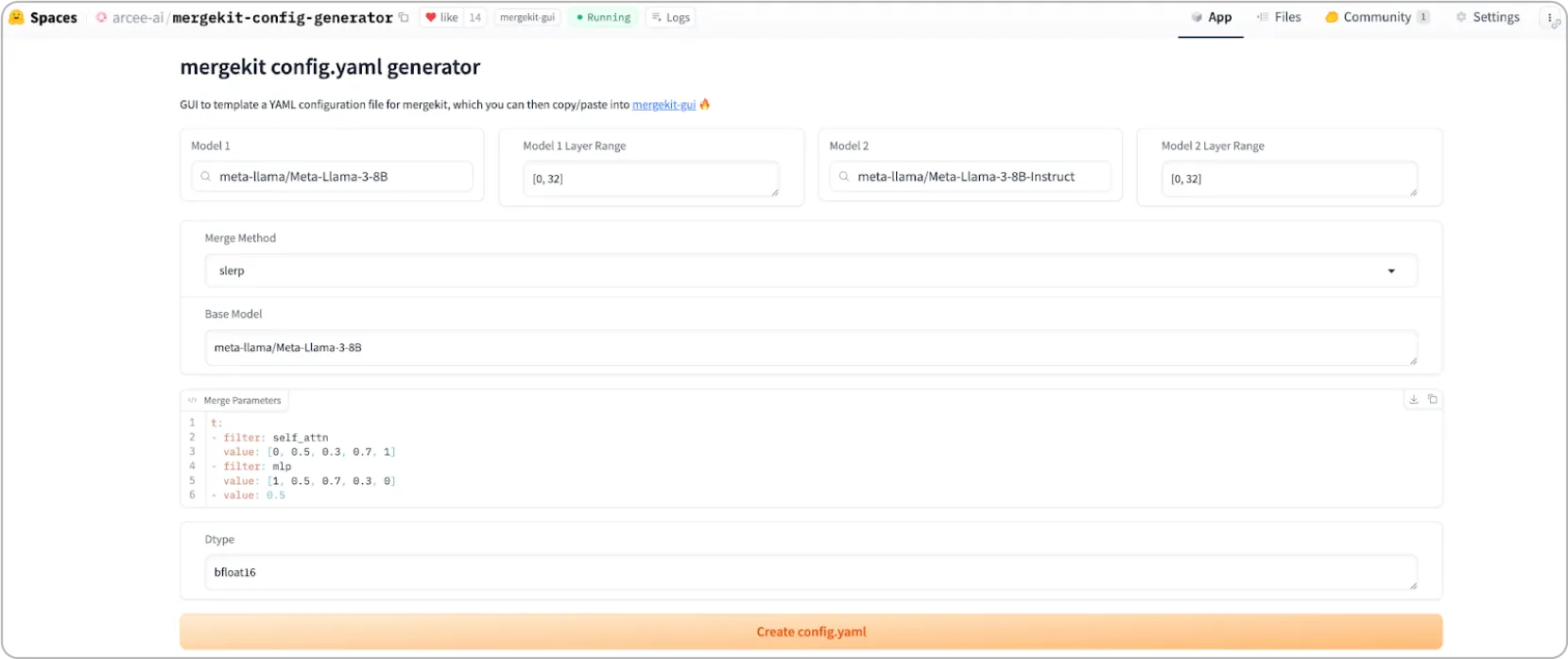This screenshot has width=1568, height=659.
Task: Open the three-dot more options menu
Action: tap(1550, 18)
